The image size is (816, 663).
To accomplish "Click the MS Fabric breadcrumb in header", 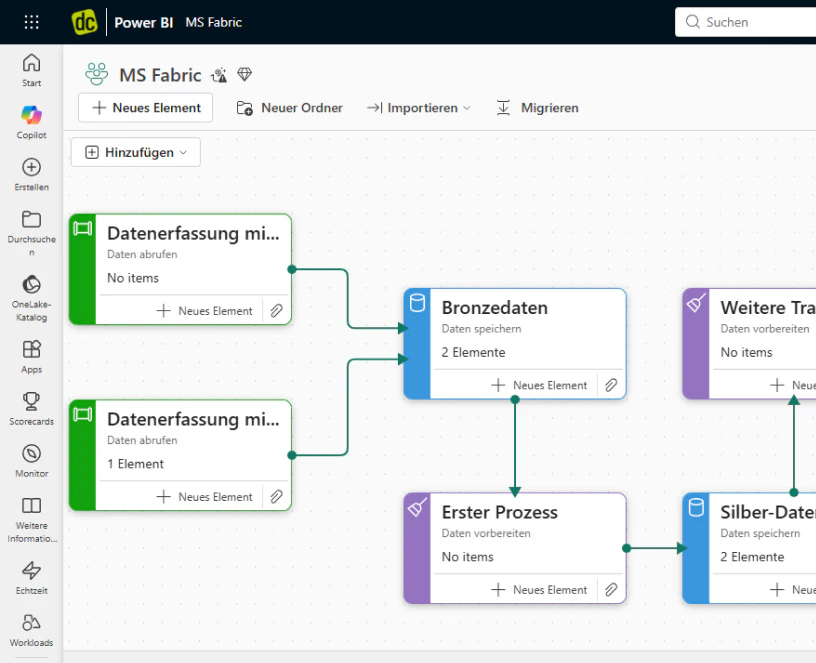I will tap(213, 22).
